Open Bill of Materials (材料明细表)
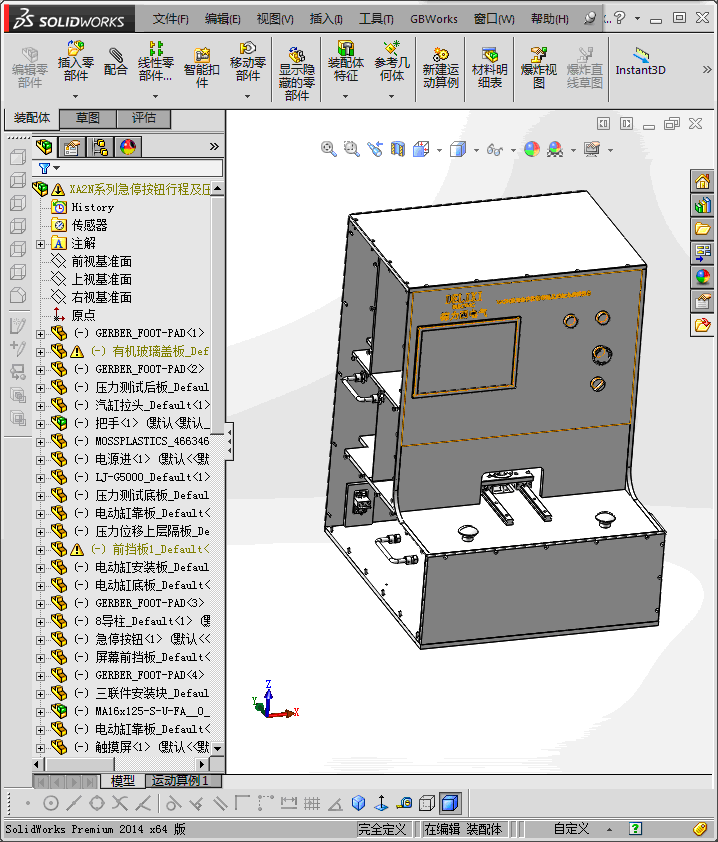Image resolution: width=718 pixels, height=842 pixels. click(x=489, y=68)
